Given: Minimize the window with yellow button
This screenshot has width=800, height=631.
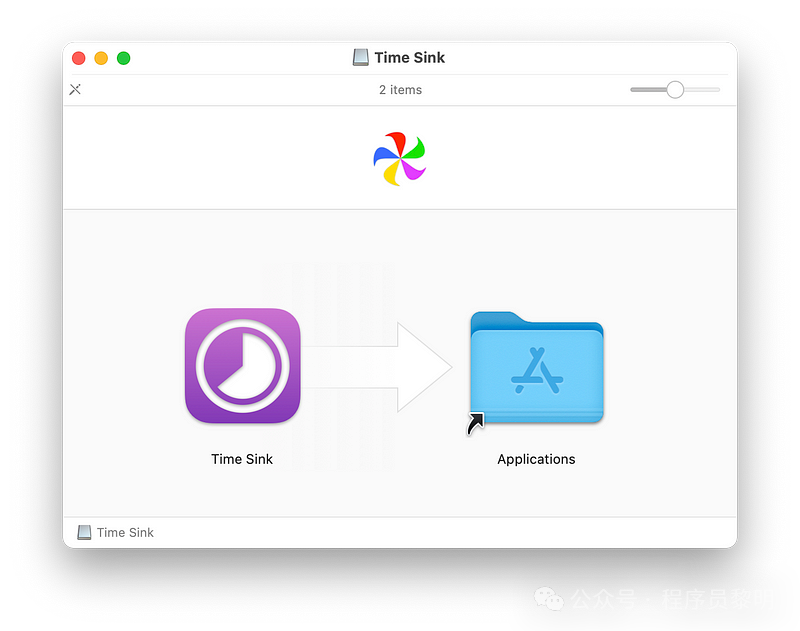Looking at the screenshot, I should 101,58.
